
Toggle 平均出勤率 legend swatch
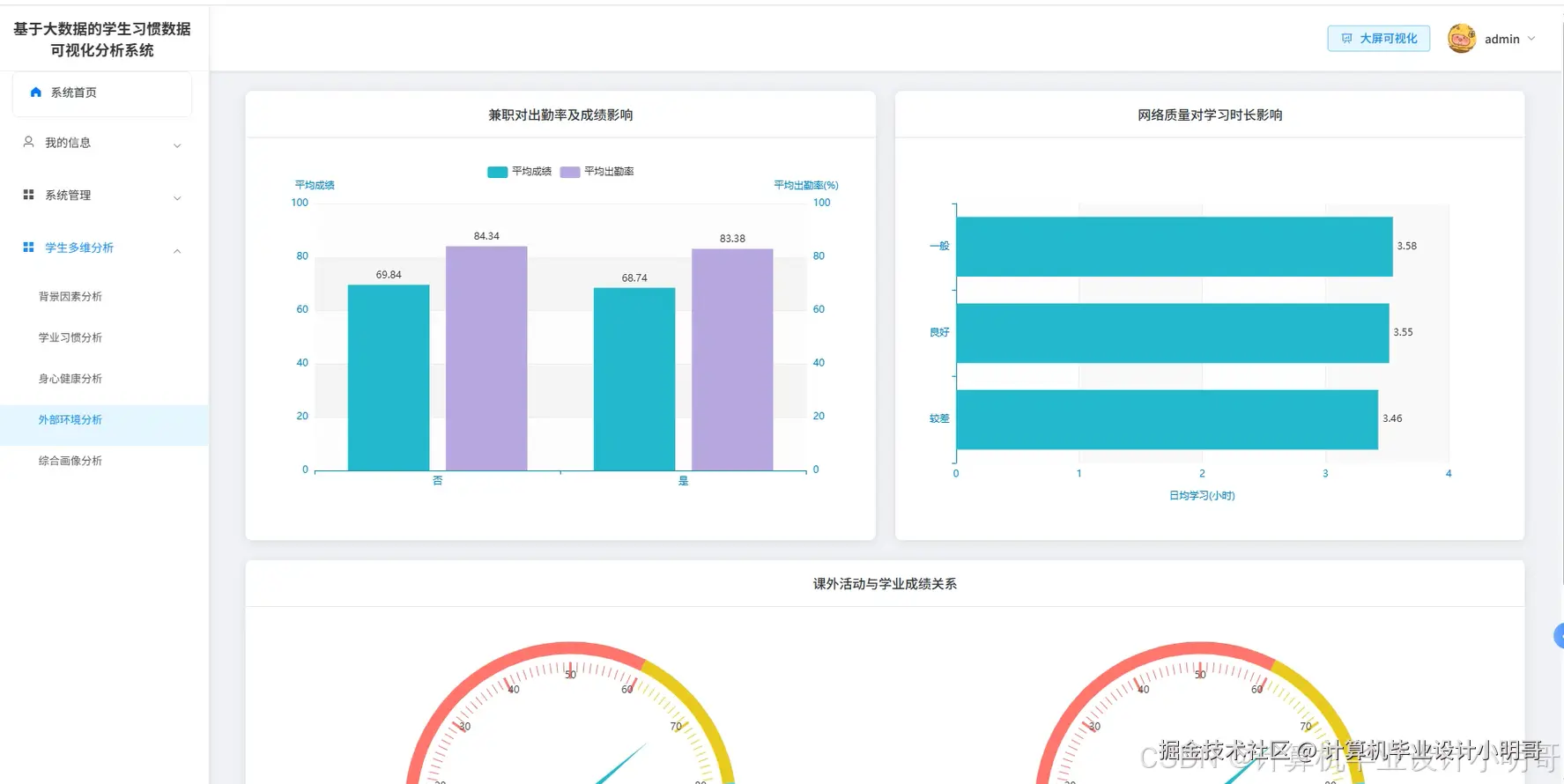pyautogui.click(x=570, y=172)
